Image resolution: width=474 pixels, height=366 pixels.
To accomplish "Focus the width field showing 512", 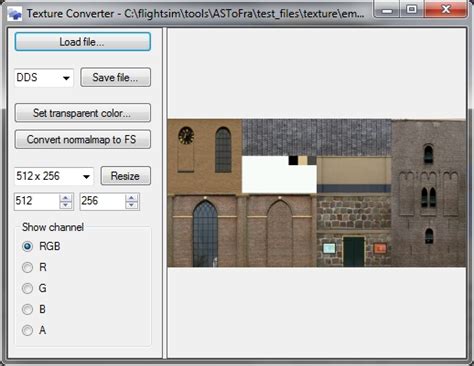I will pyautogui.click(x=37, y=201).
